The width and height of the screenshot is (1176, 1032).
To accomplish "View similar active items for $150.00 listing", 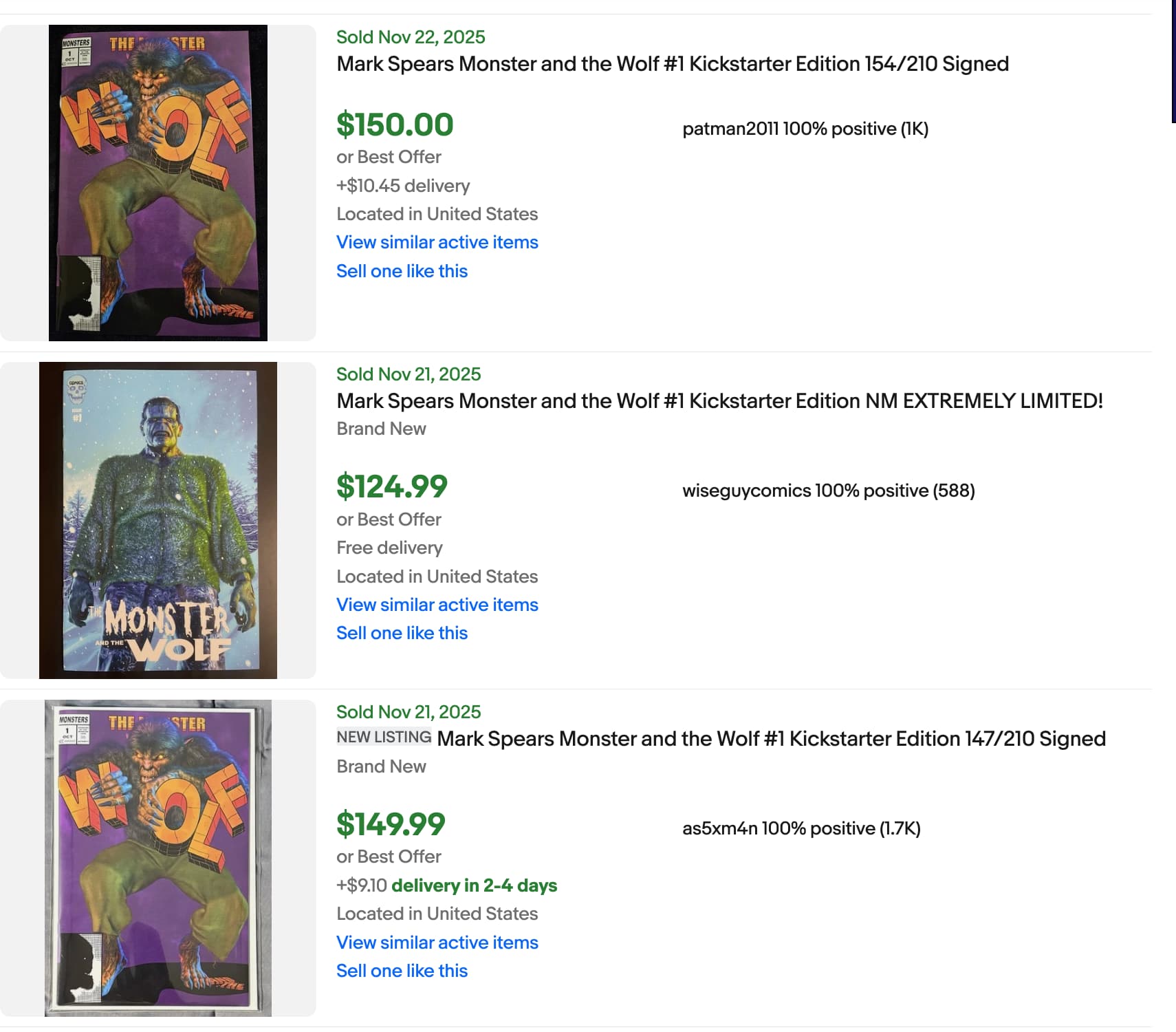I will (437, 242).
